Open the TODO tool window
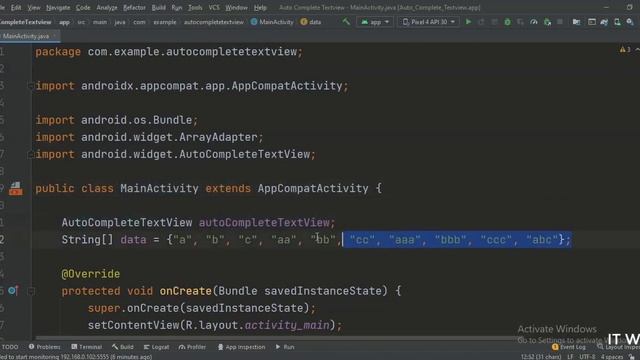 coord(10,347)
